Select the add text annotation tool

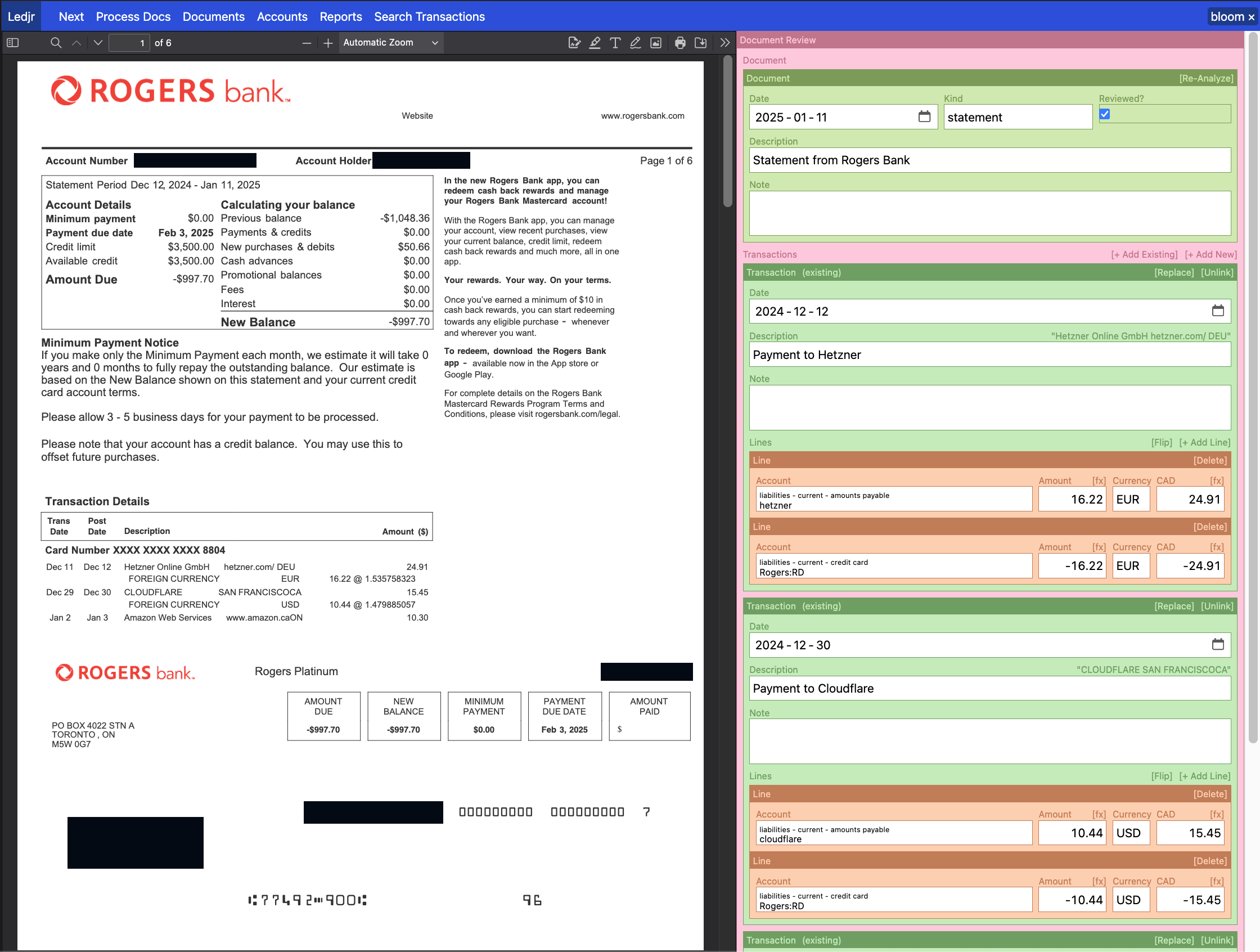(x=615, y=43)
